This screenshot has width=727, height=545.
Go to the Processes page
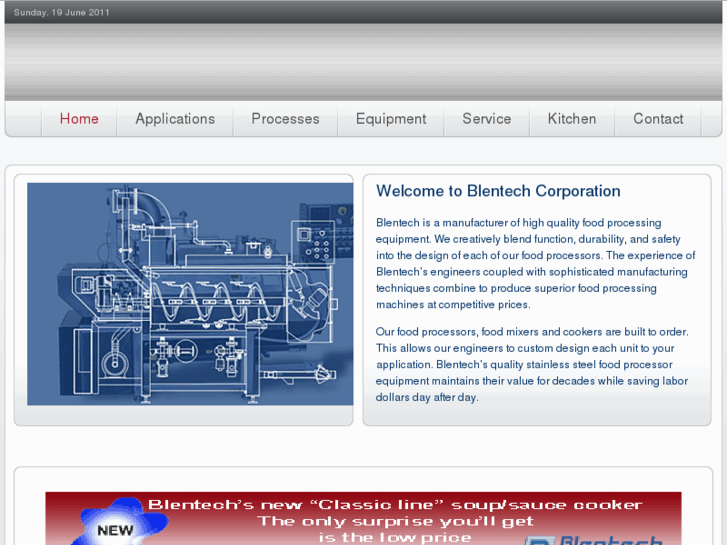pos(285,119)
